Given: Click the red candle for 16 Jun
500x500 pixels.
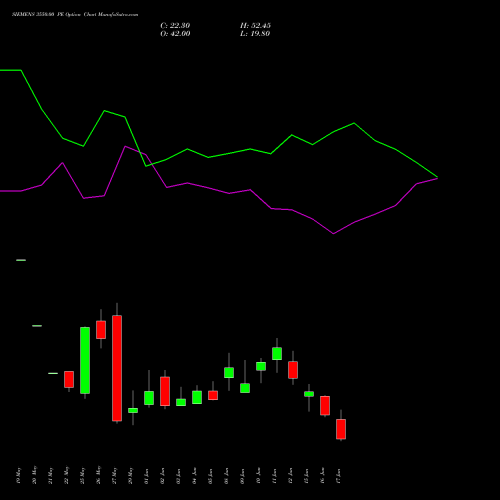Looking at the screenshot, I should coord(325,406).
